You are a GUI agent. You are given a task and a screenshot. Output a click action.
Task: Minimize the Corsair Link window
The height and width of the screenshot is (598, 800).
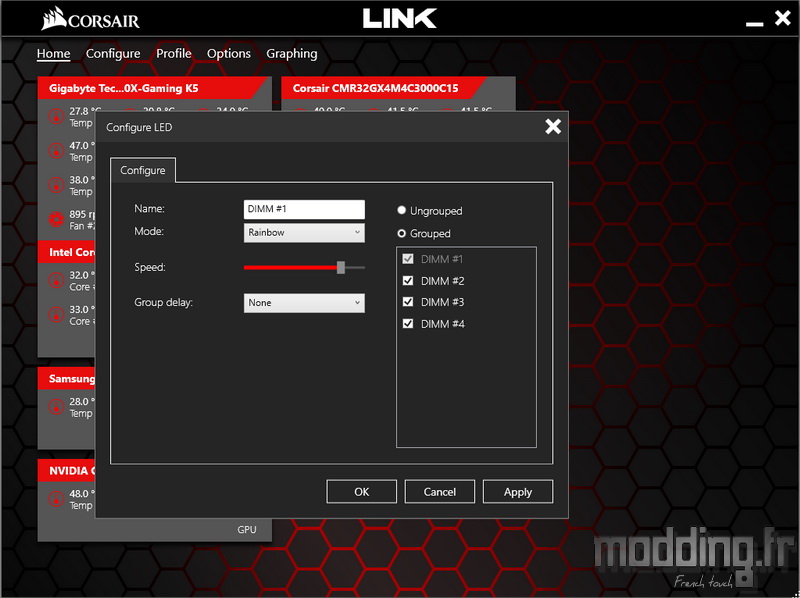(754, 23)
